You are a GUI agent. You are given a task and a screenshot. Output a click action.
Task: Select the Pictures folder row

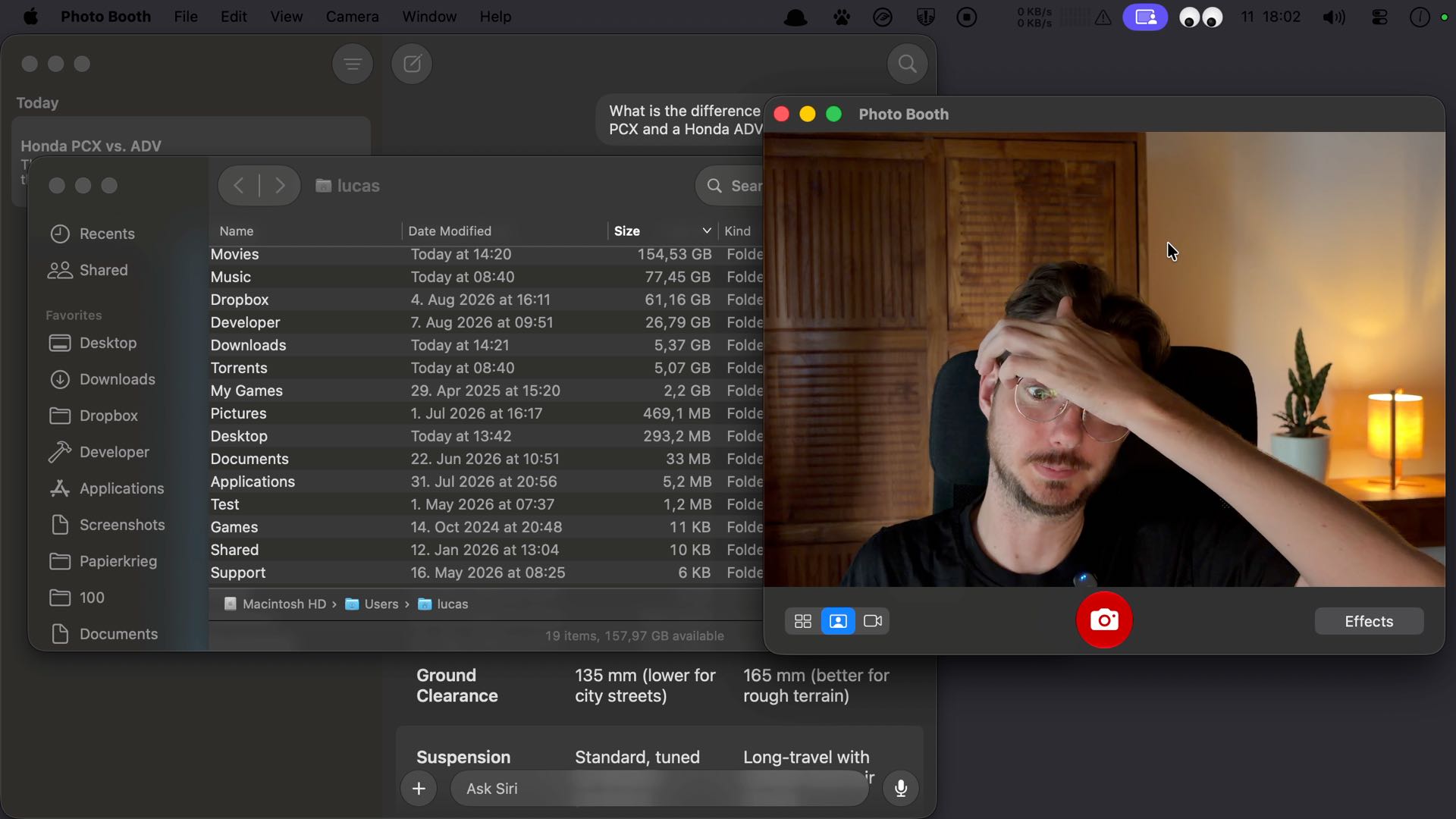(x=486, y=413)
